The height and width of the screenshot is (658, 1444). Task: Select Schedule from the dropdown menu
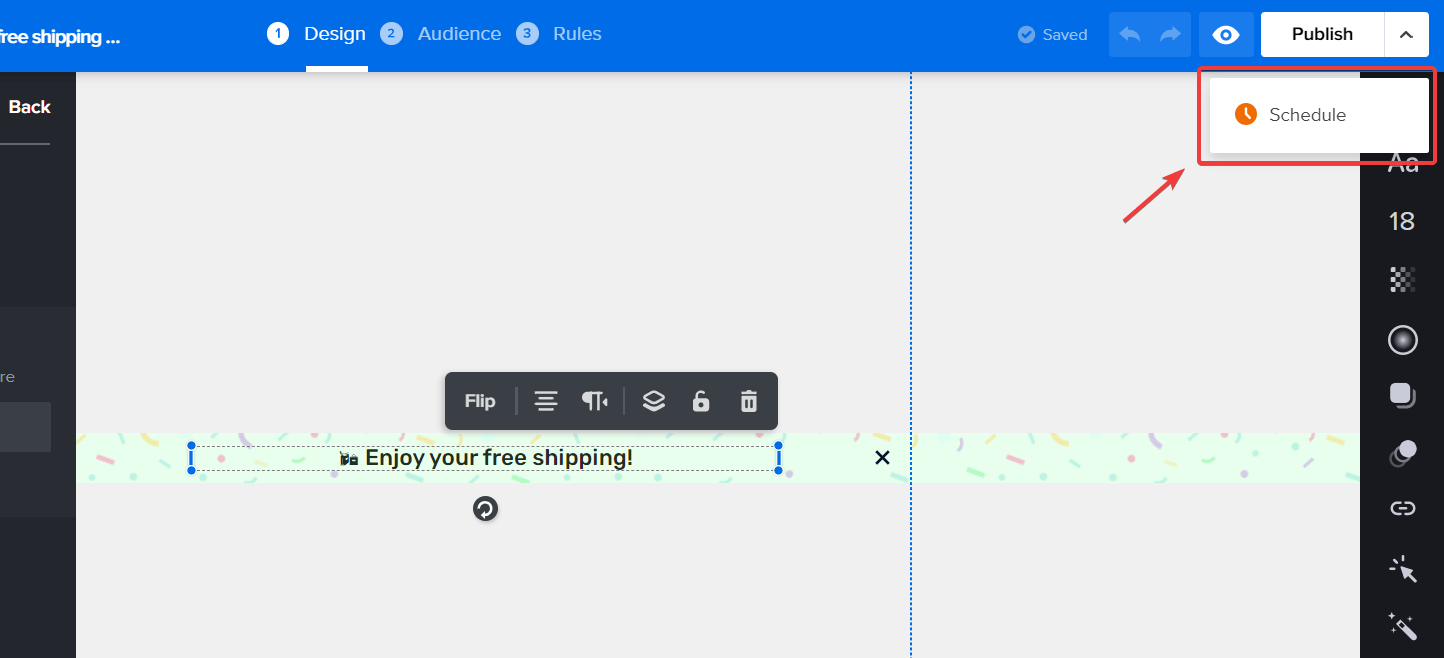click(x=1307, y=115)
